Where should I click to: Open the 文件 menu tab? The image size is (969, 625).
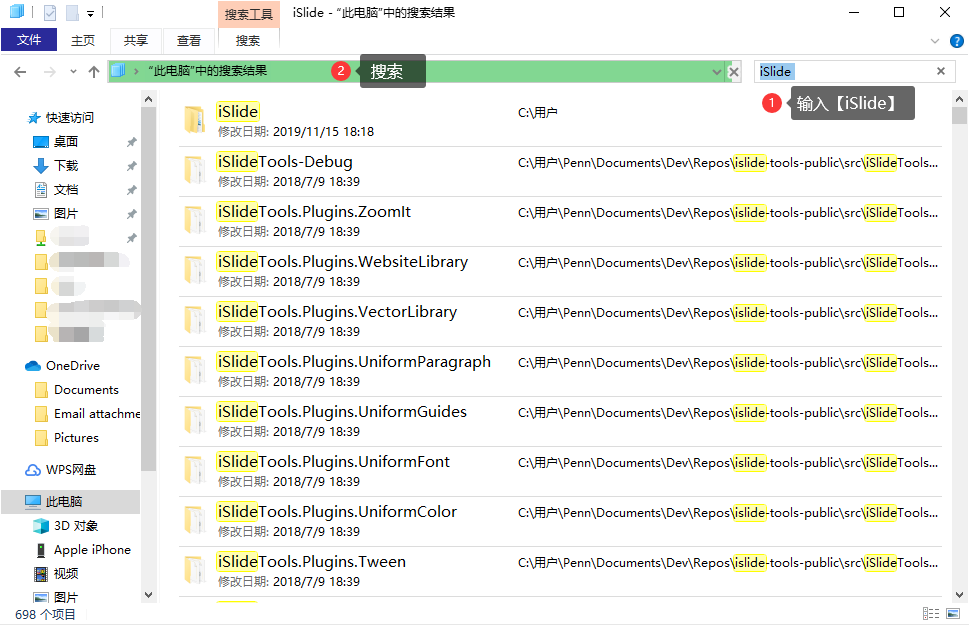coord(29,40)
